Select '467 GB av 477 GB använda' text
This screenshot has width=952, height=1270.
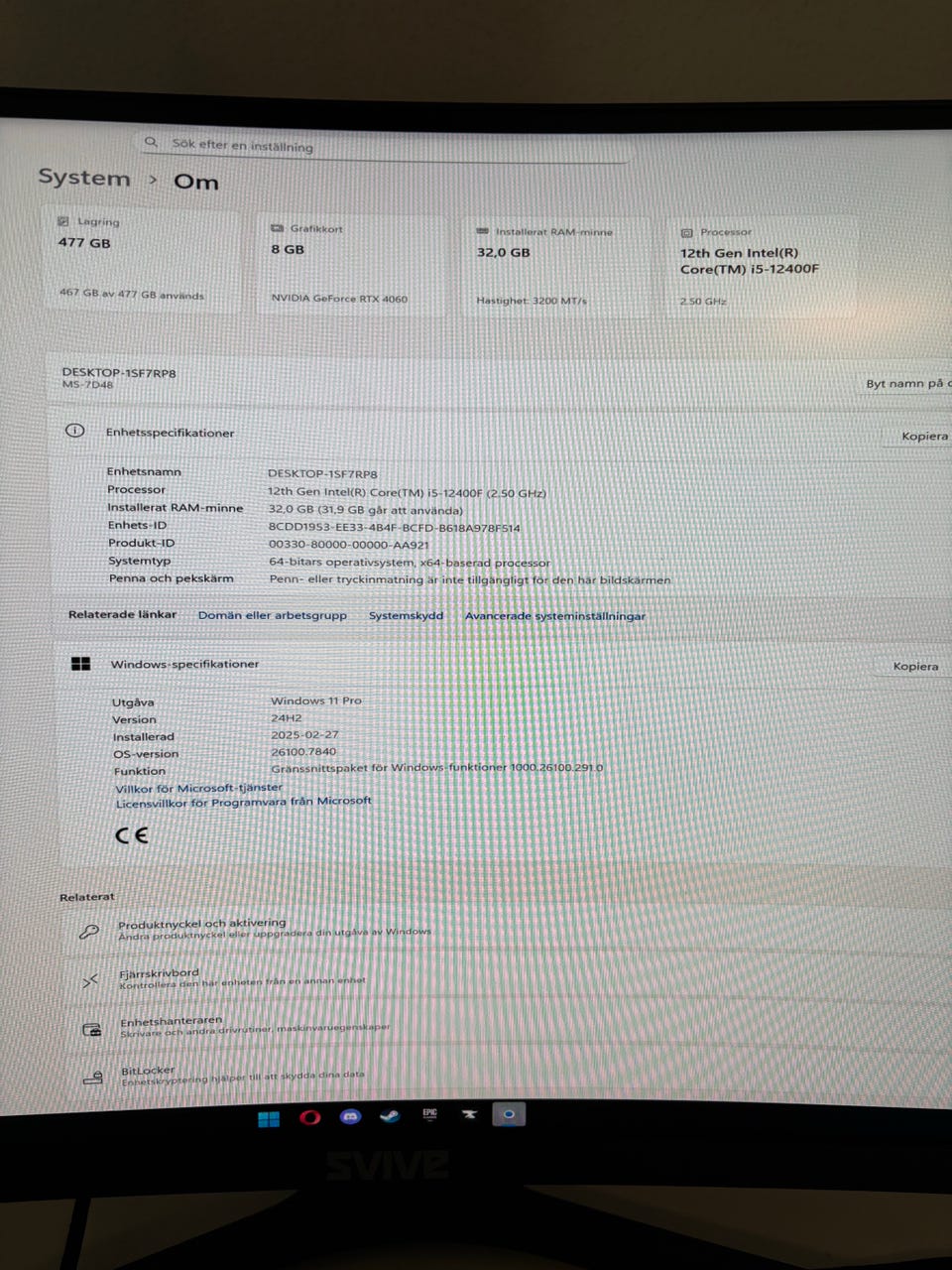pos(132,294)
